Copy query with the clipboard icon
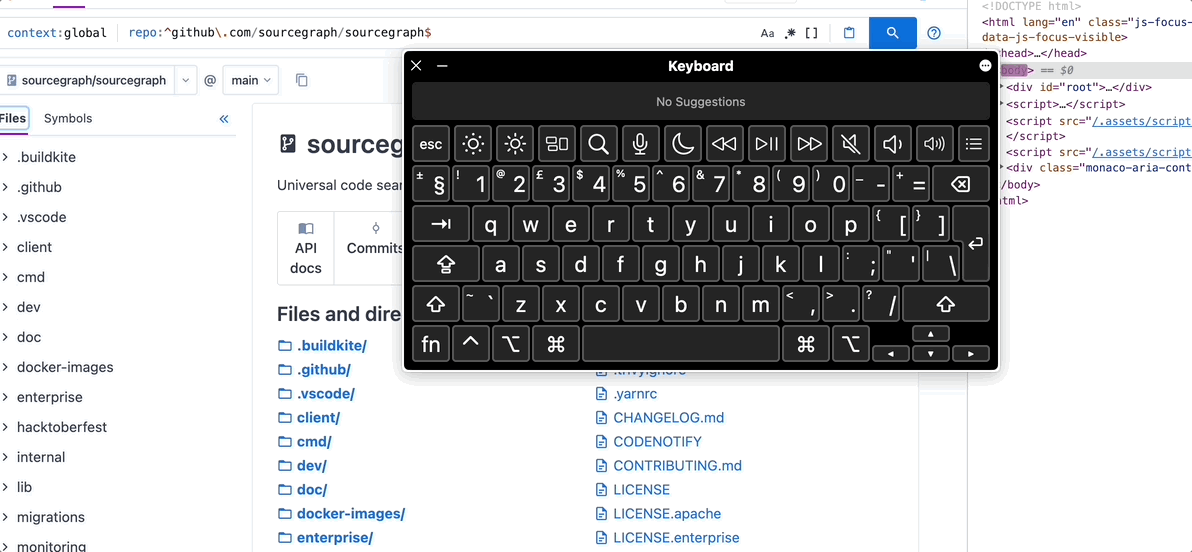Screen dimensions: 1192x552 point(849,33)
